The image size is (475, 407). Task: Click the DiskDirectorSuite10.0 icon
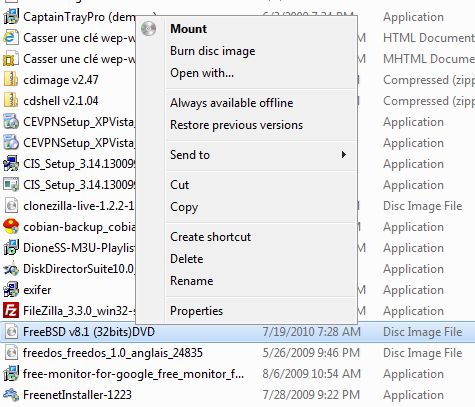pyautogui.click(x=11, y=269)
